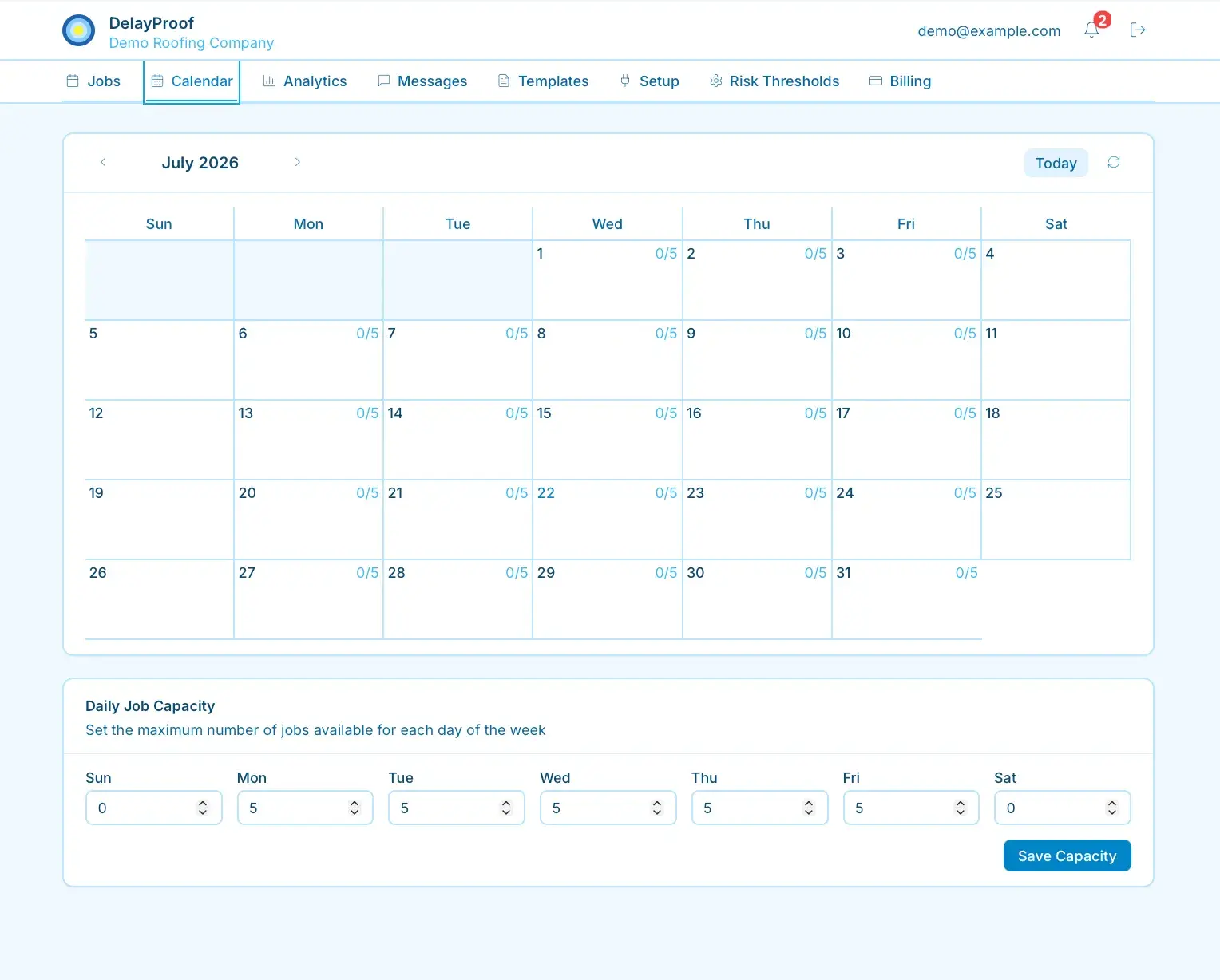Select July 15 calendar day
Image resolution: width=1220 pixels, height=980 pixels.
(608, 440)
